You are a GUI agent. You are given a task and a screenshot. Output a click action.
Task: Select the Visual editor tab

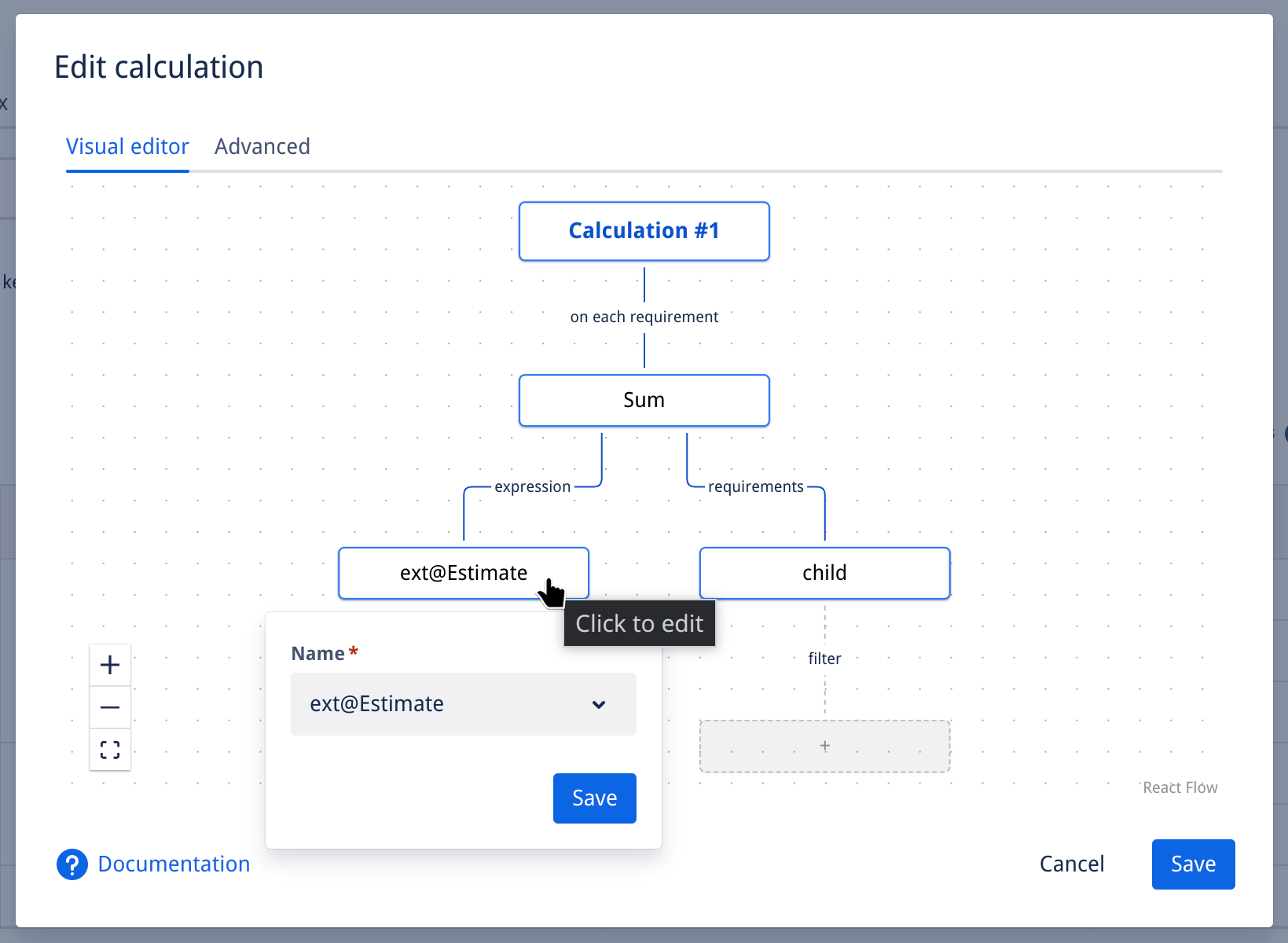click(x=127, y=147)
